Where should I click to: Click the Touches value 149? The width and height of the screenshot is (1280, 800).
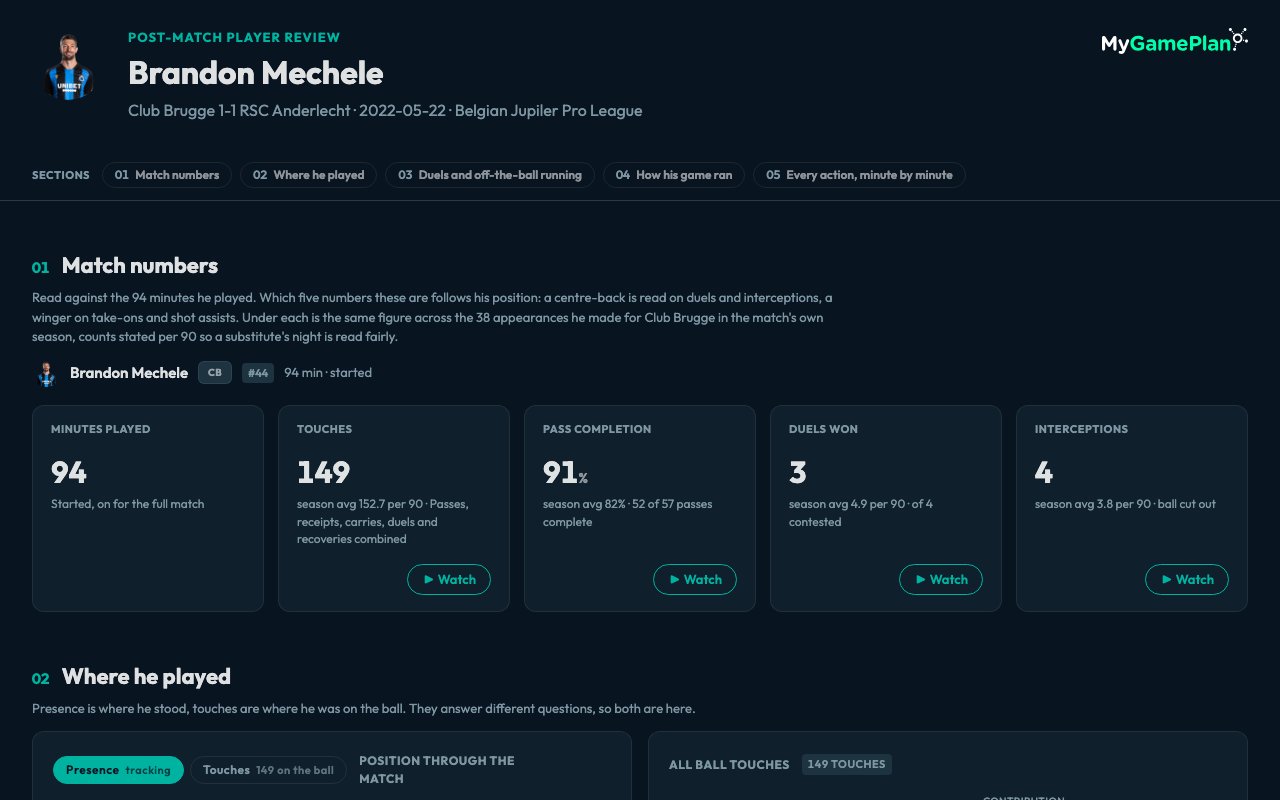tap(323, 472)
